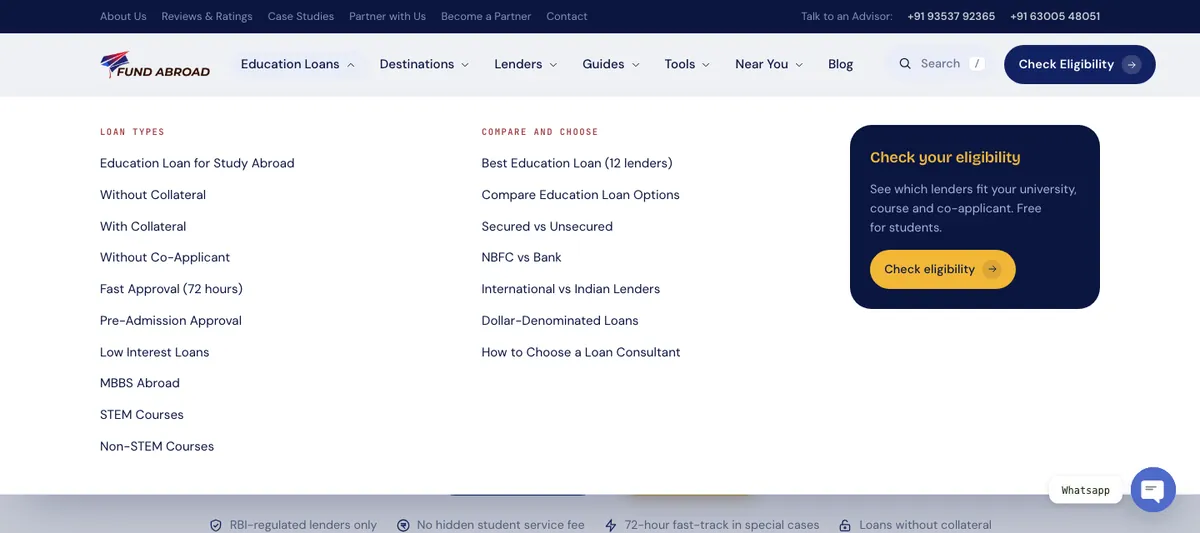Open Case Studies page
Screen dimensions: 1200x533
pyautogui.click(x=301, y=16)
